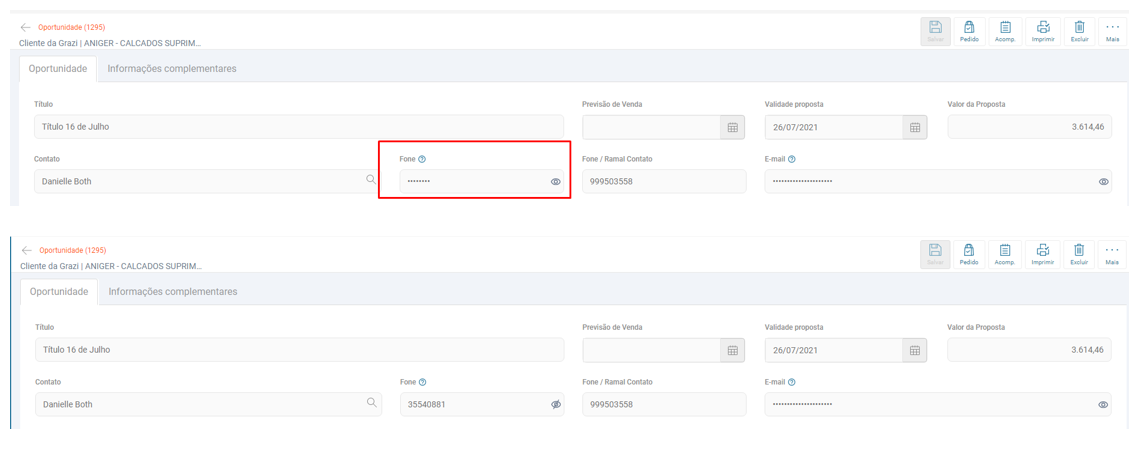Go back using the upper Oportunidade arrow

(x=26, y=28)
